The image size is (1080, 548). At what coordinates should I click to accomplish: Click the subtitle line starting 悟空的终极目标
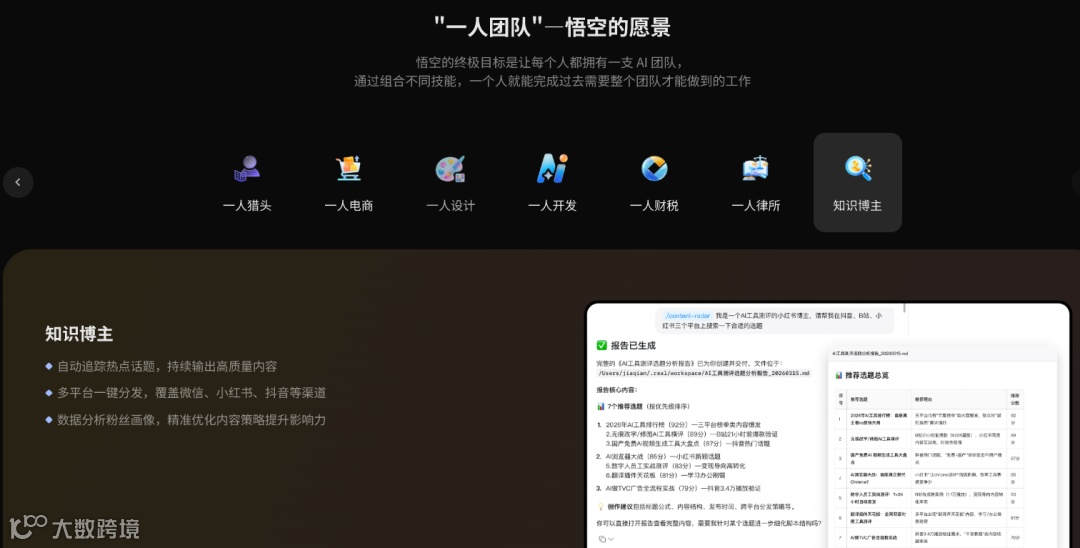point(550,62)
